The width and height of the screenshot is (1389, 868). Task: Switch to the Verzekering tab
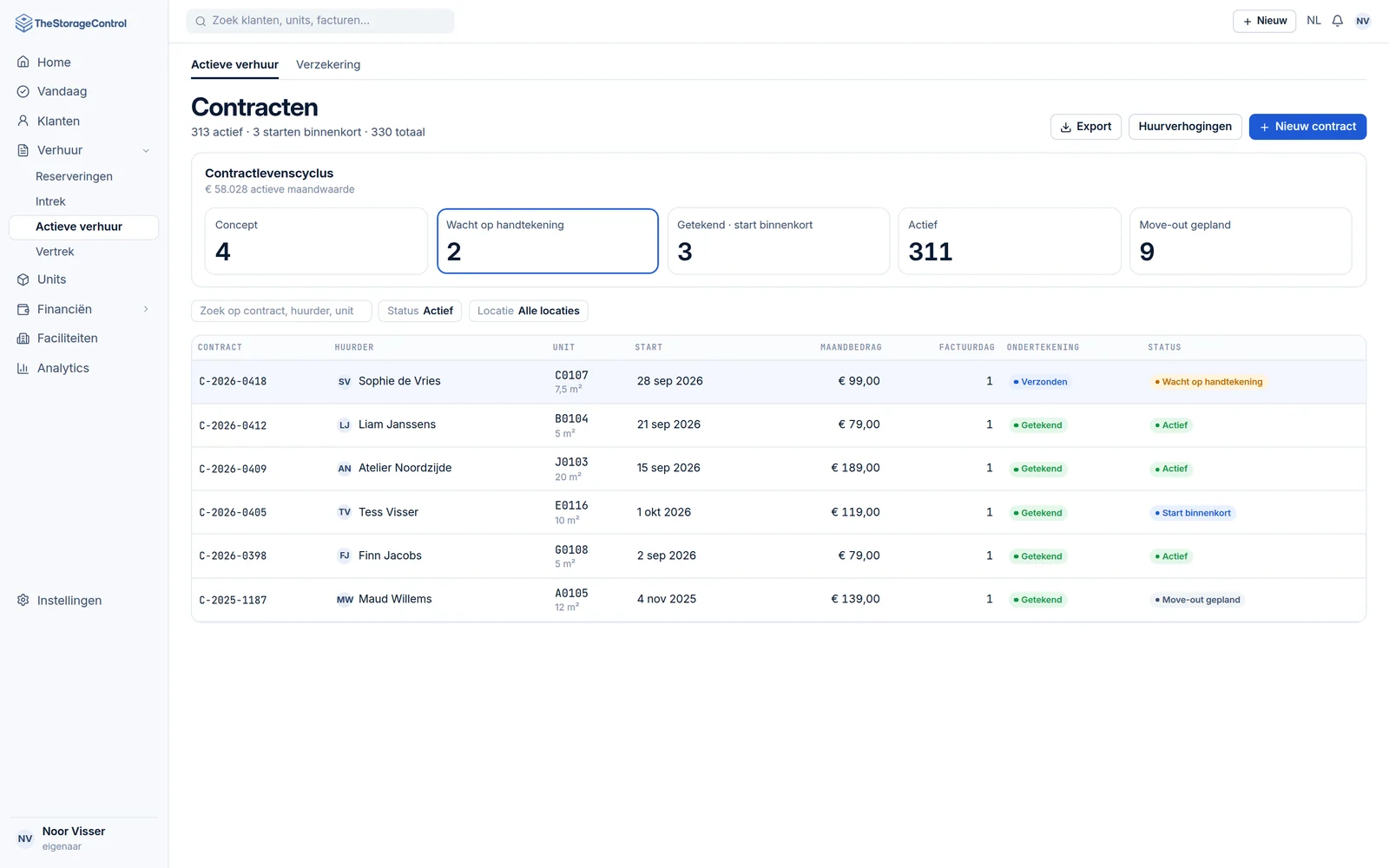point(328,64)
